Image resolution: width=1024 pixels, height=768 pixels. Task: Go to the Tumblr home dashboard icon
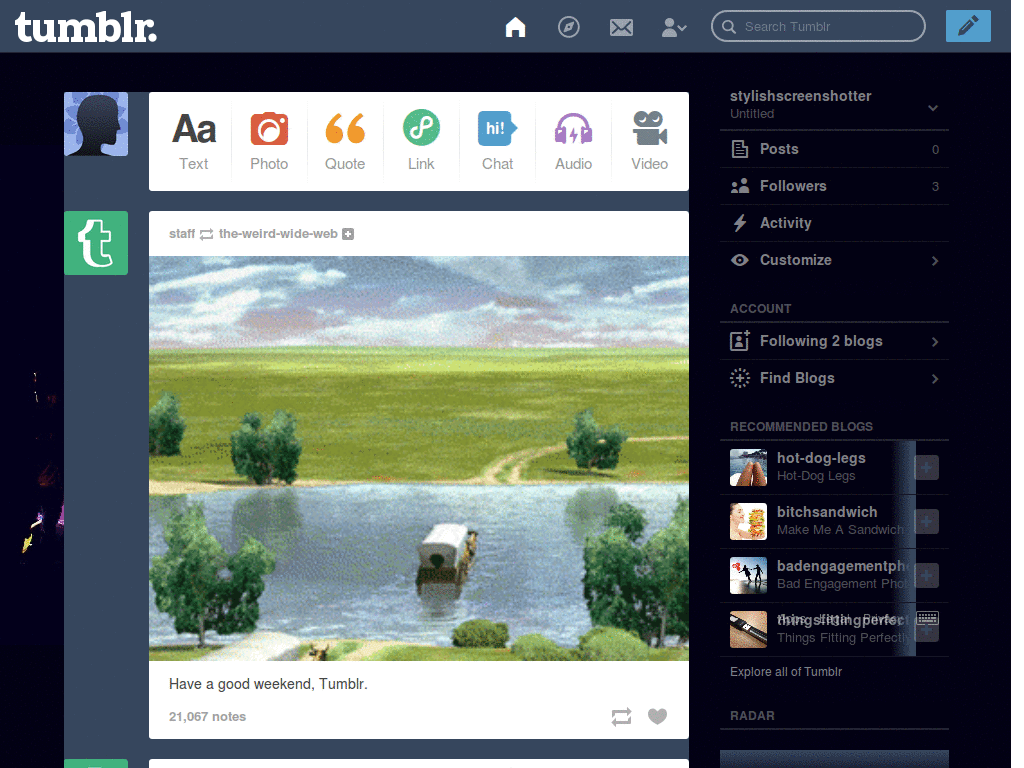tap(515, 27)
